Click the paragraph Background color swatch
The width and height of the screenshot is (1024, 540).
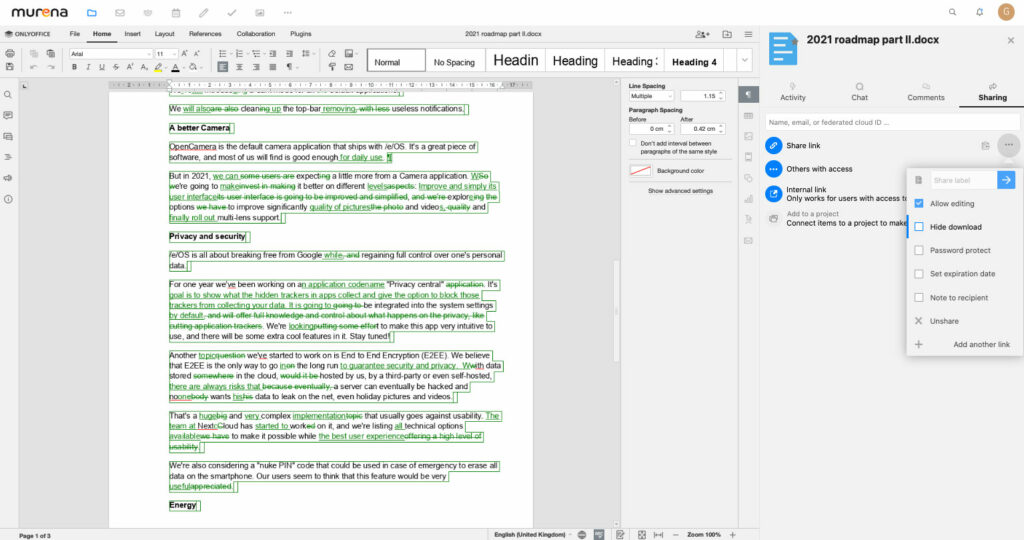[640, 170]
